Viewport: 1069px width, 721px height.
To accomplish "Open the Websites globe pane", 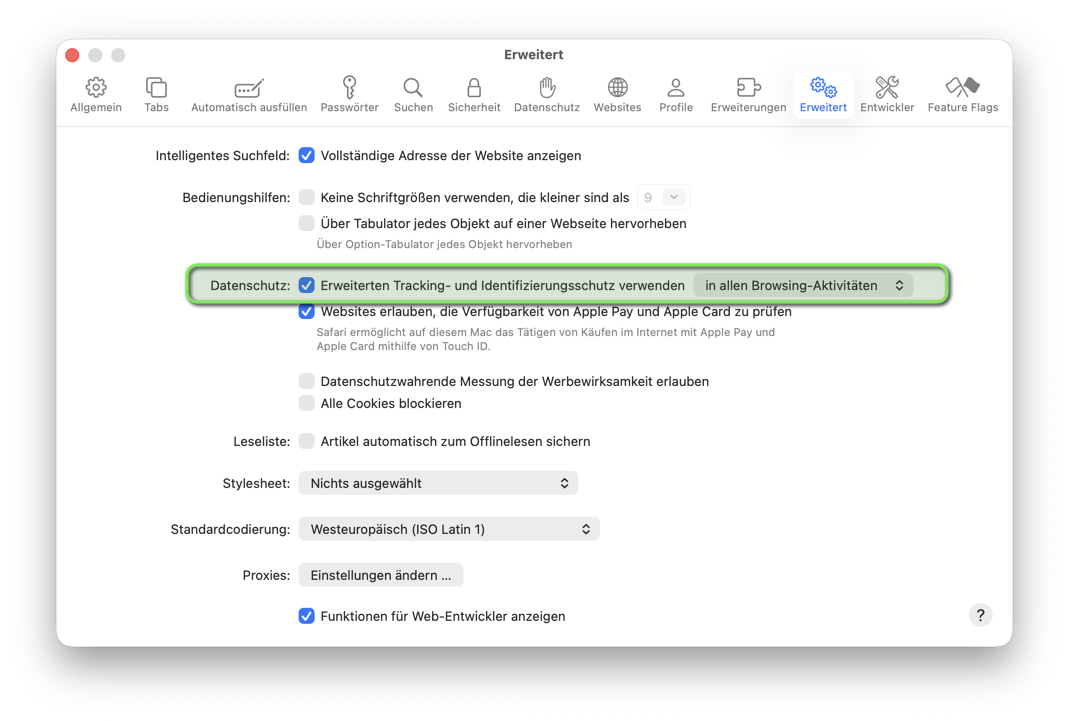I will pos(617,95).
